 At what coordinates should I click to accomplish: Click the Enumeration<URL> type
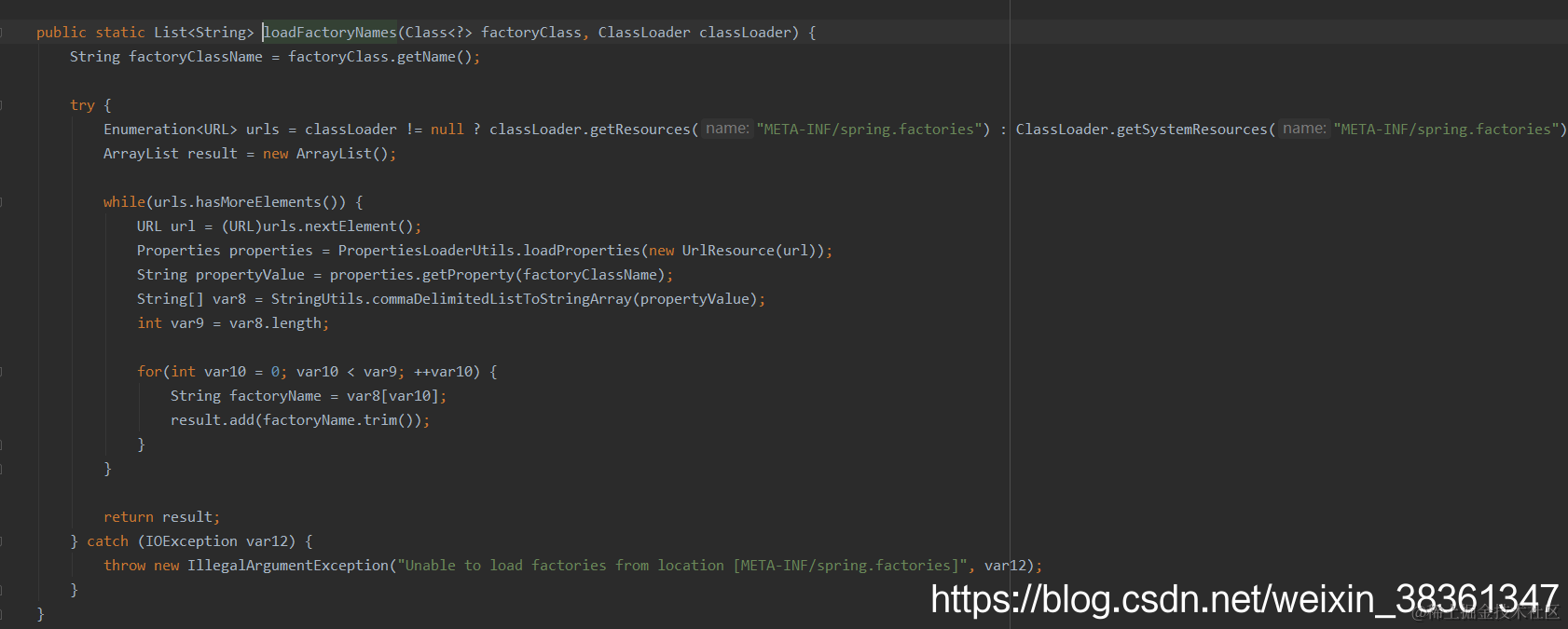click(171, 130)
